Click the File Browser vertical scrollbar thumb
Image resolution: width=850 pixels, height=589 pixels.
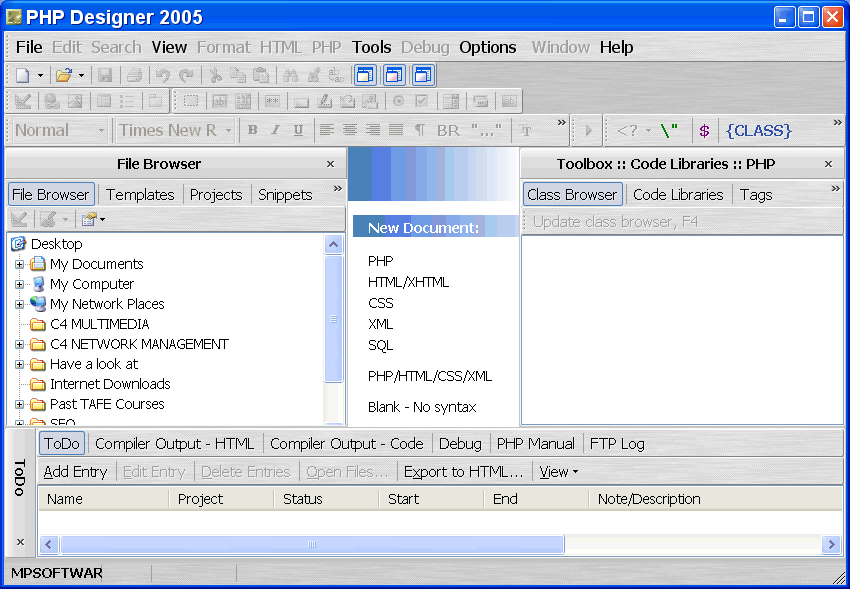click(333, 319)
